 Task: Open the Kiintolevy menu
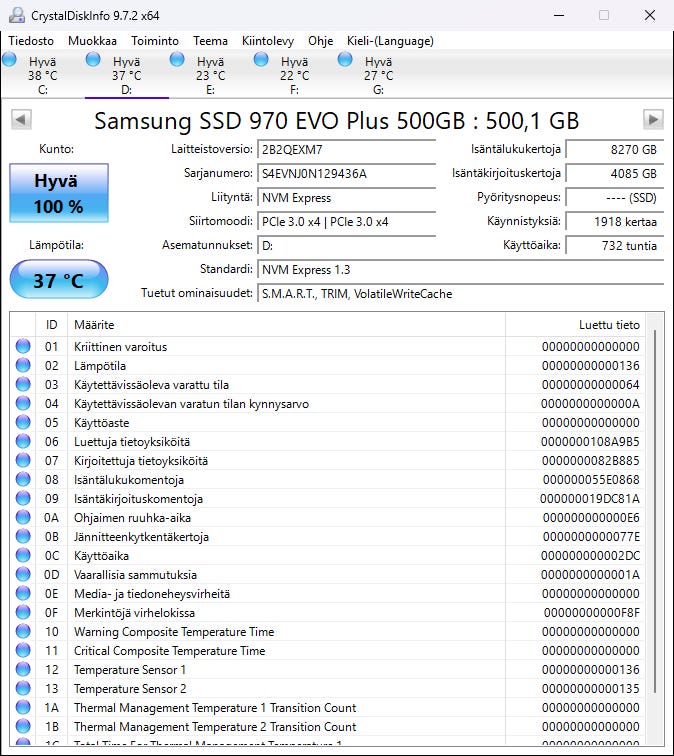coord(267,41)
